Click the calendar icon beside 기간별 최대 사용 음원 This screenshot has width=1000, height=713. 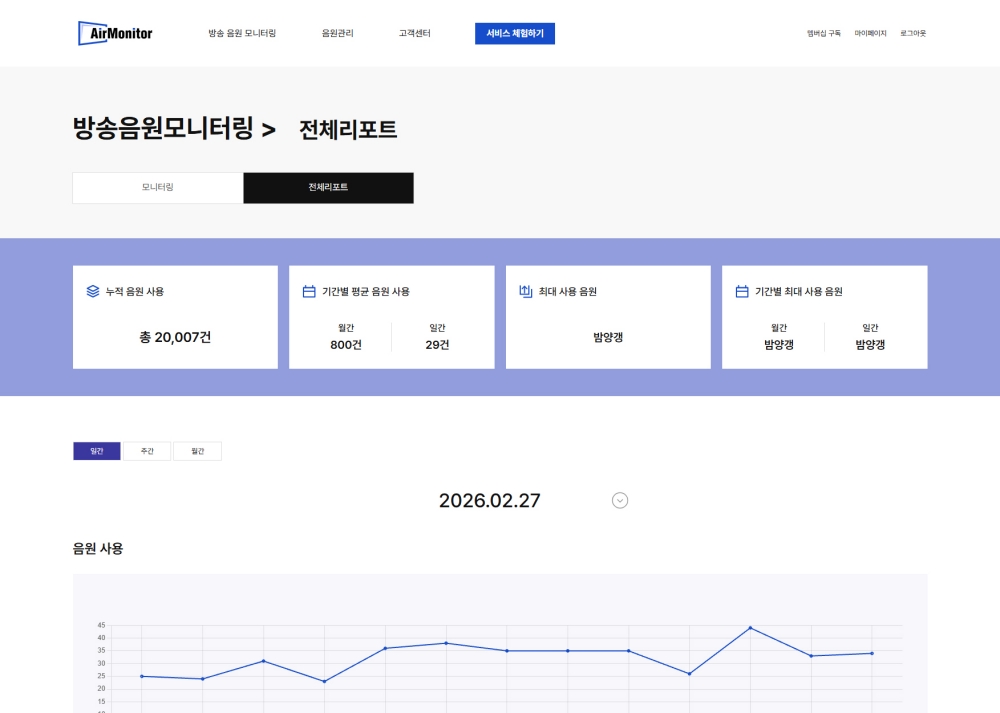(742, 292)
